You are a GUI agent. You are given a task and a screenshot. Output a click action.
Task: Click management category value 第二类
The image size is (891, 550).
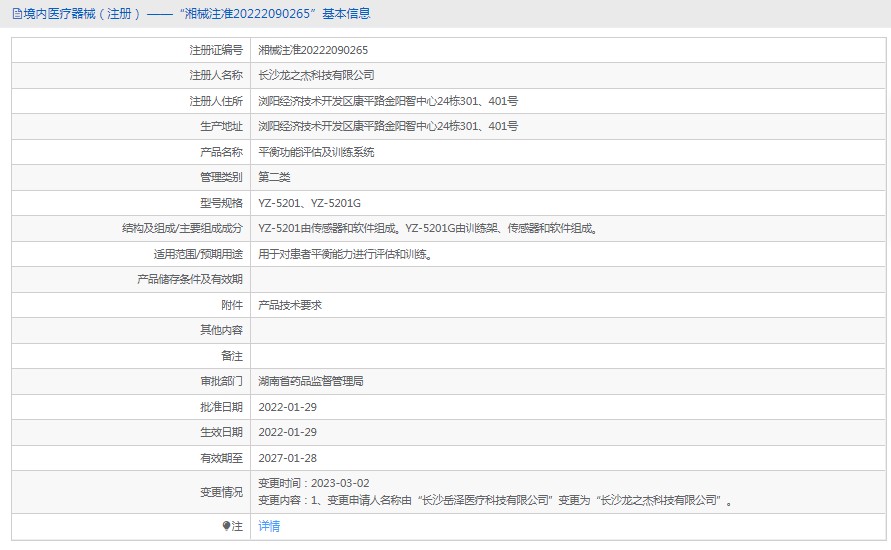pyautogui.click(x=274, y=177)
